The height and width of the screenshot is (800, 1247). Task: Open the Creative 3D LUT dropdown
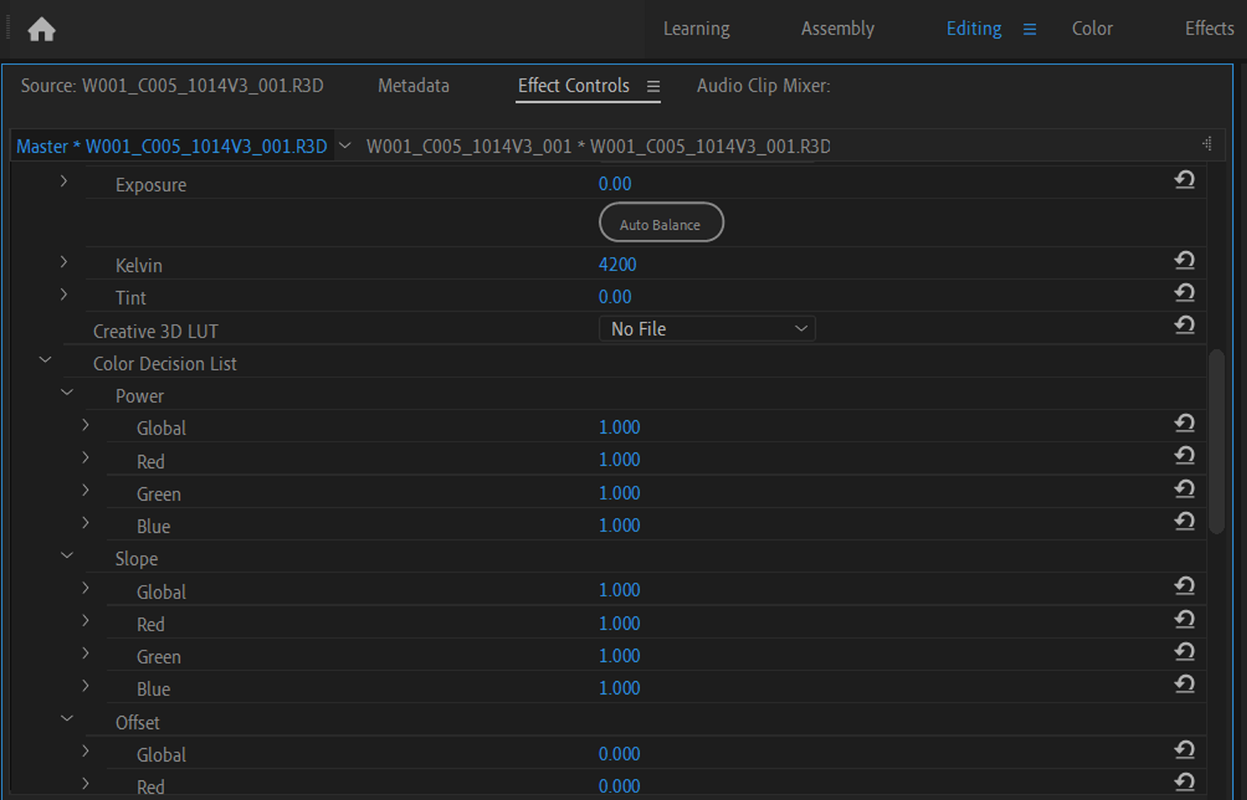pyautogui.click(x=707, y=329)
